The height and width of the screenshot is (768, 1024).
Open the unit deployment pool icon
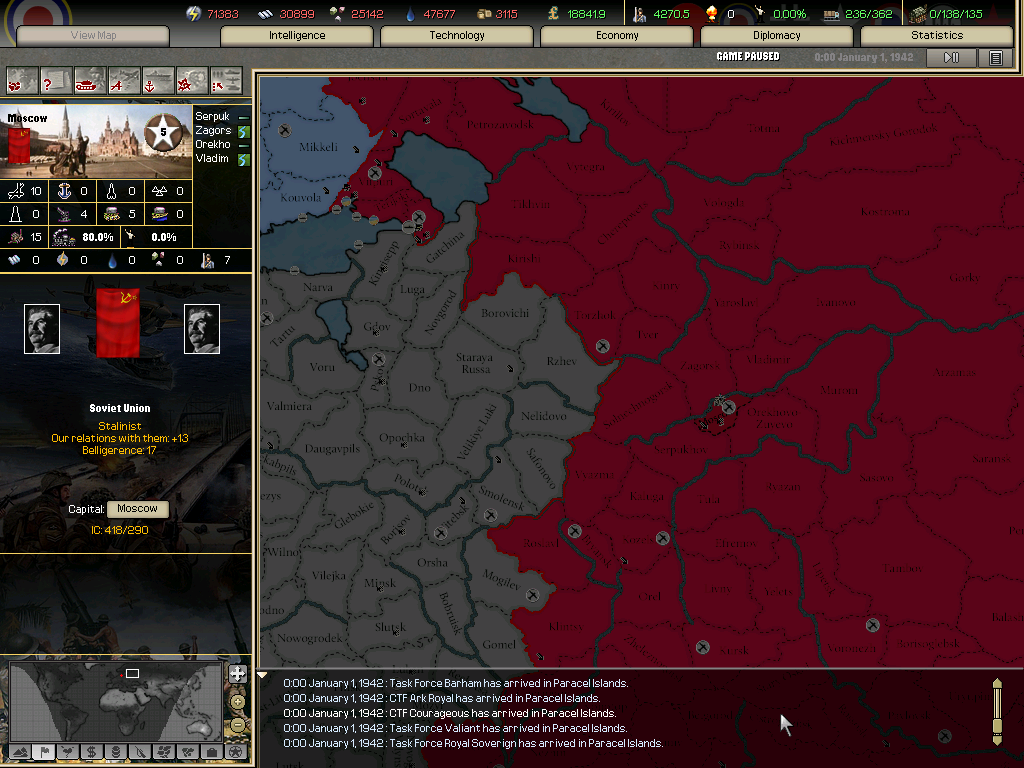(226, 82)
